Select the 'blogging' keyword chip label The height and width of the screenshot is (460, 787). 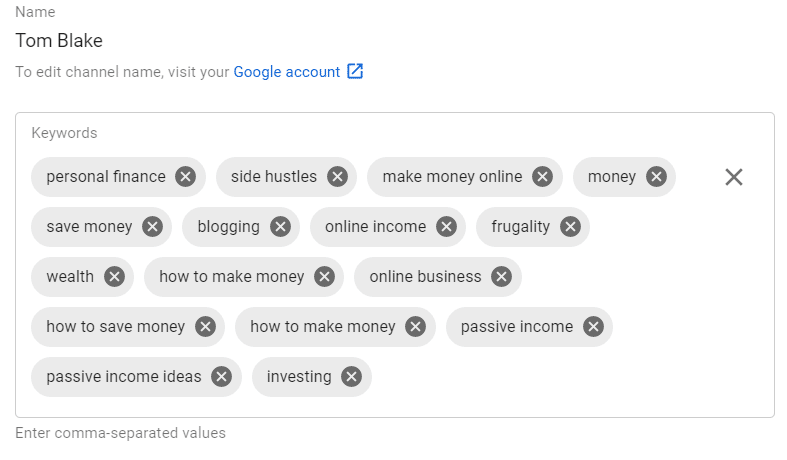(x=228, y=226)
